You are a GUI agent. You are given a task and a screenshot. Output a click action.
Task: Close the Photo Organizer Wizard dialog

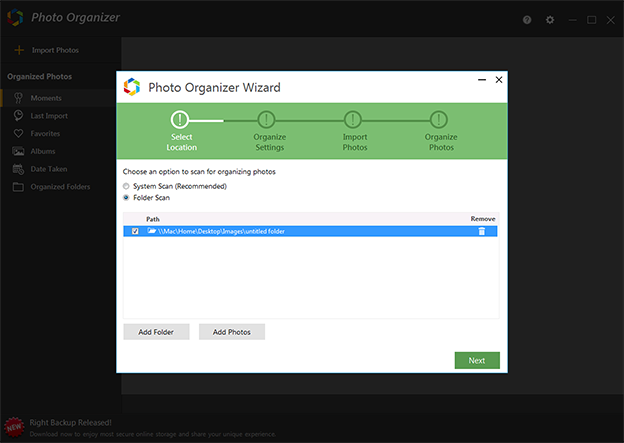tap(499, 80)
